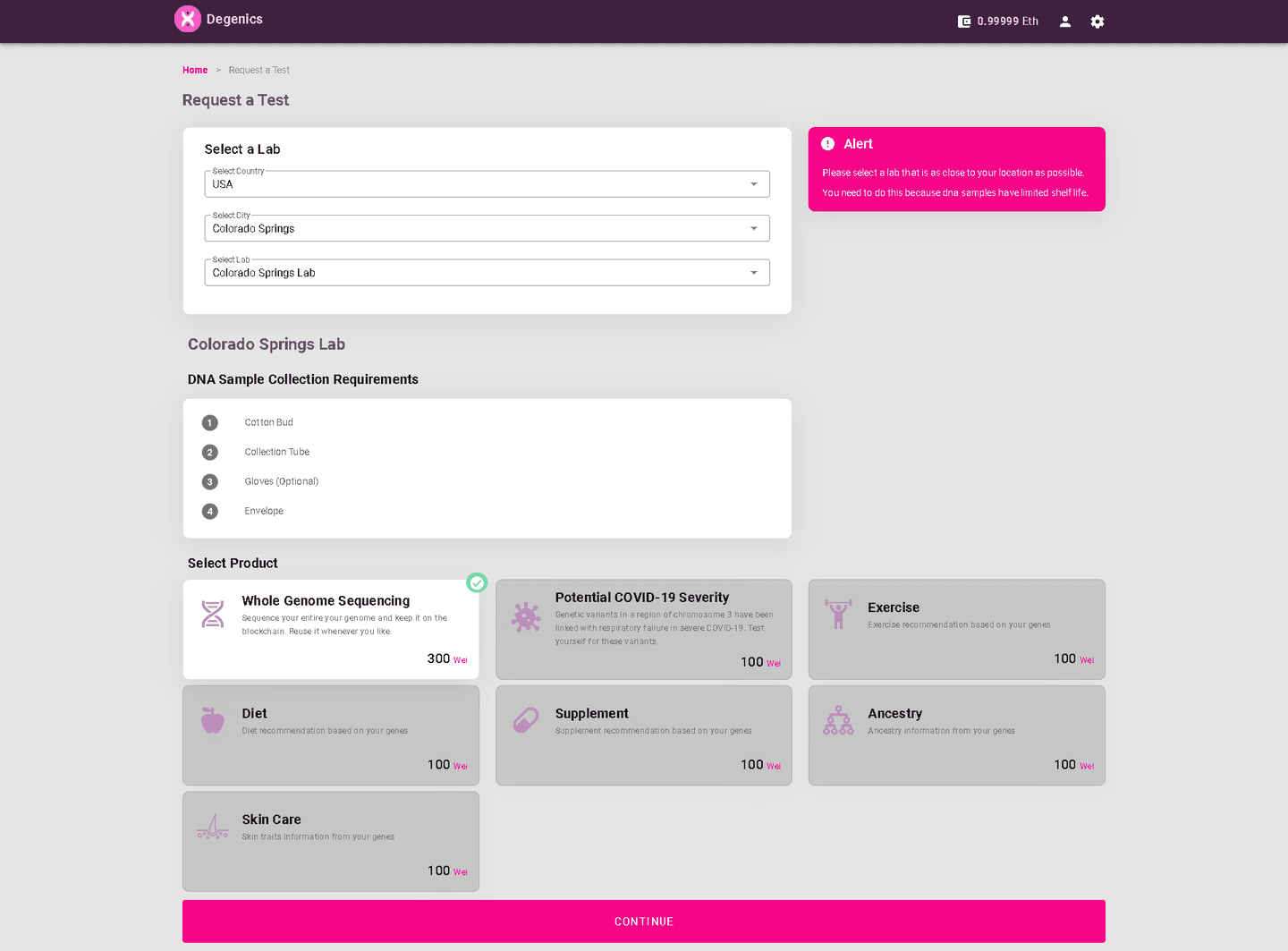Viewport: 1288px width, 951px height.
Task: Expand the Colorado Springs city dropdown arrow
Action: coord(754,228)
